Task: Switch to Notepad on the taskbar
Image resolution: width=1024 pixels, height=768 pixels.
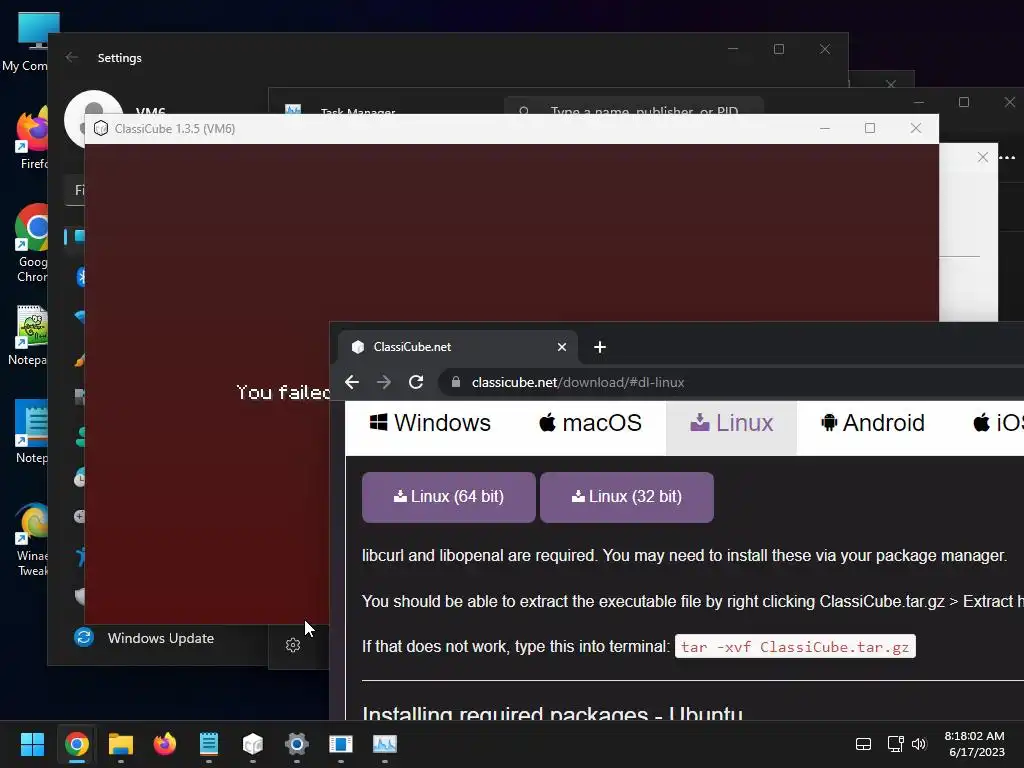Action: pos(209,744)
